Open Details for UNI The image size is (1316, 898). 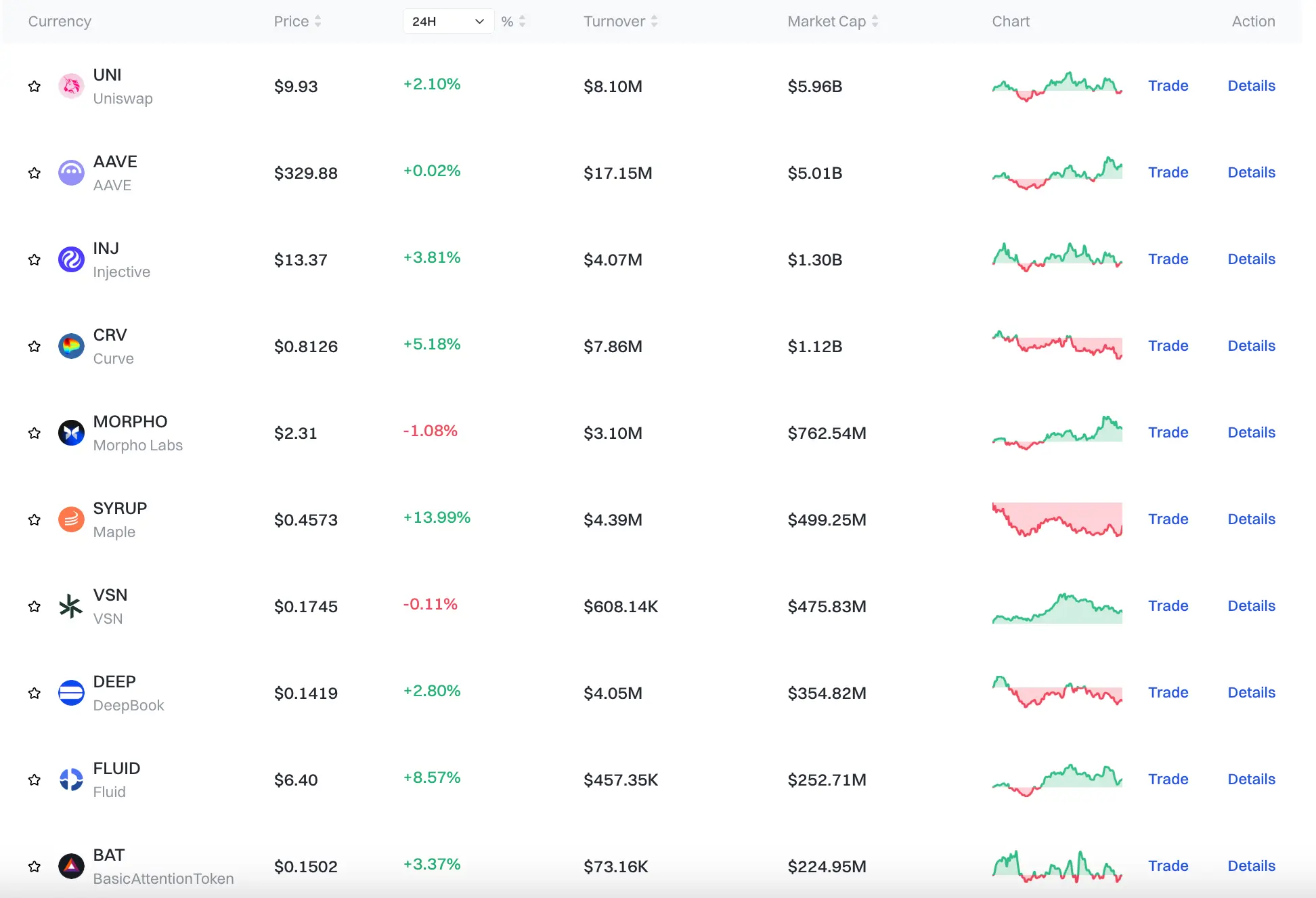(x=1251, y=86)
